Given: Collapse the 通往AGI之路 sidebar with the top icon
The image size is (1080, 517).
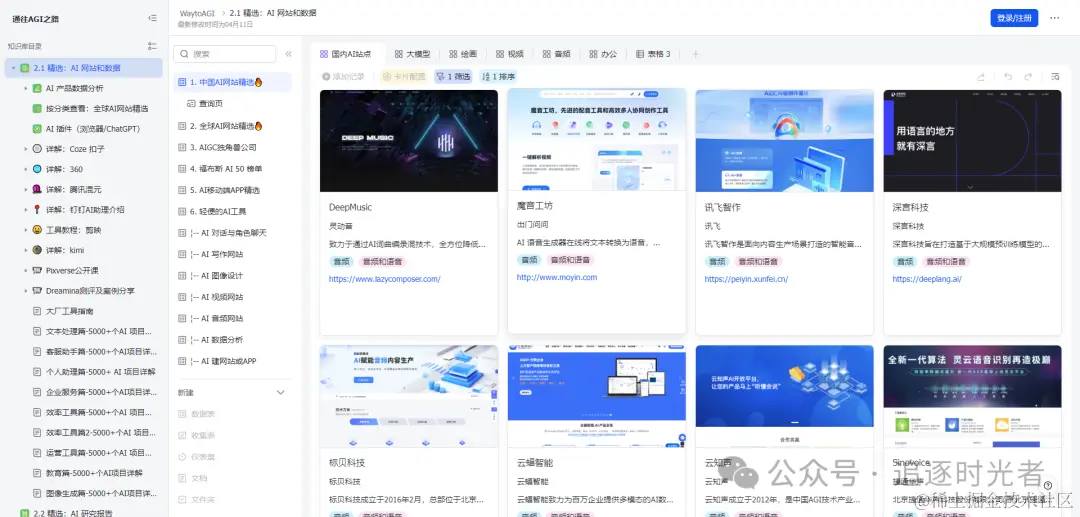Looking at the screenshot, I should click(152, 19).
